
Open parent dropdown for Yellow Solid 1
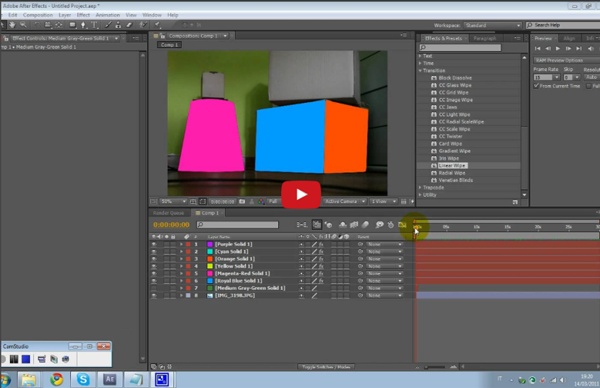385,266
